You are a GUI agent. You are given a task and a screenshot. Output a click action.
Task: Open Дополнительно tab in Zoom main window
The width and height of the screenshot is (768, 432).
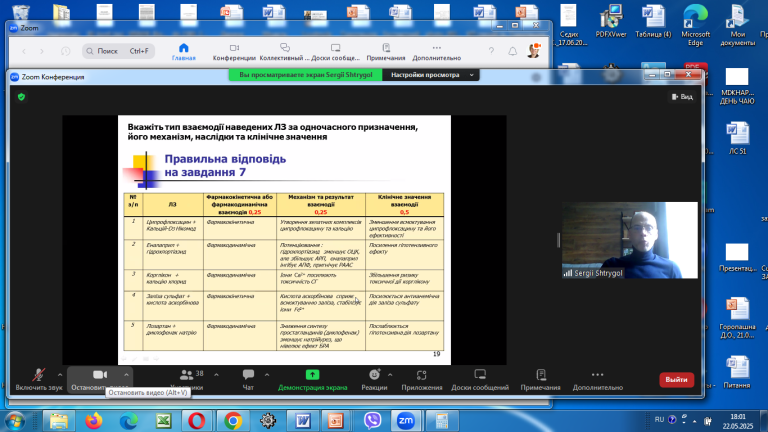[x=436, y=51]
